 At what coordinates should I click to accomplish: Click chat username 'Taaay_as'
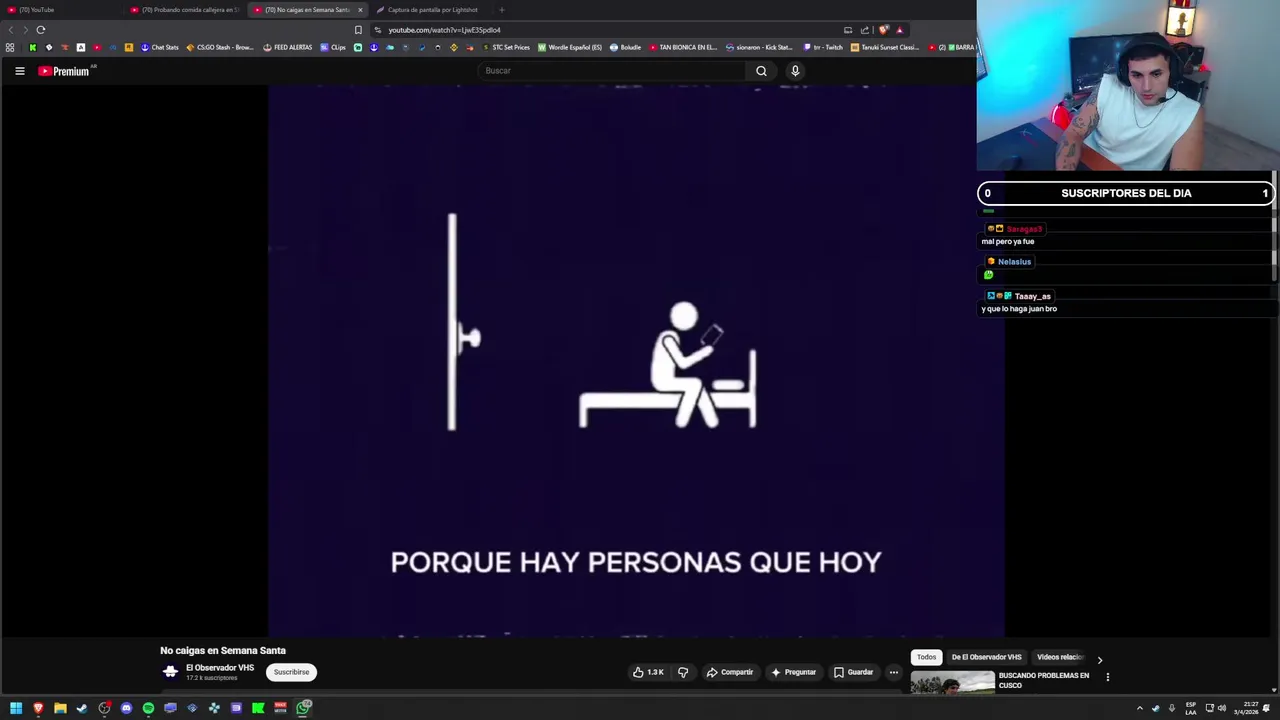click(x=1032, y=296)
